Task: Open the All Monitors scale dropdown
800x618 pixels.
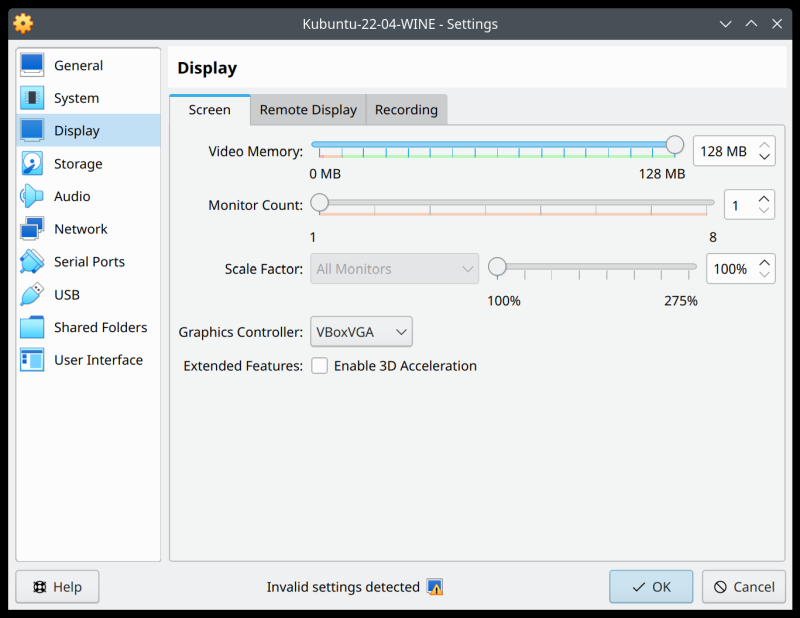Action: 394,269
